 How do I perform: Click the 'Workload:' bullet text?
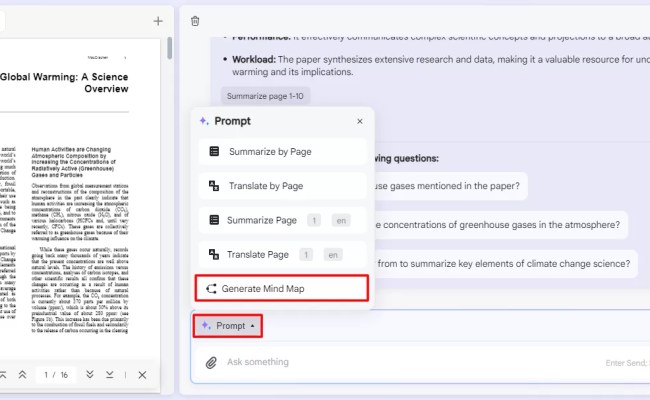point(254,59)
